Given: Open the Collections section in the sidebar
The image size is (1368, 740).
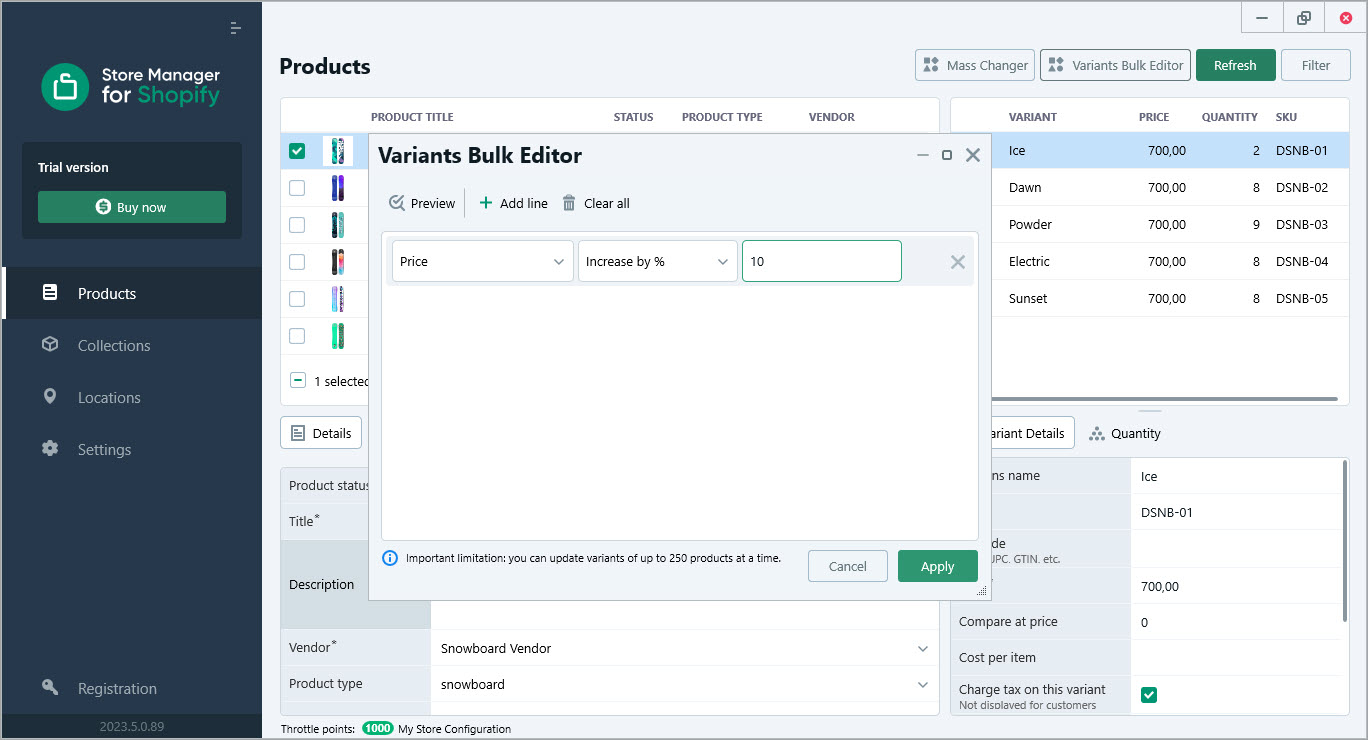Looking at the screenshot, I should 132,345.
